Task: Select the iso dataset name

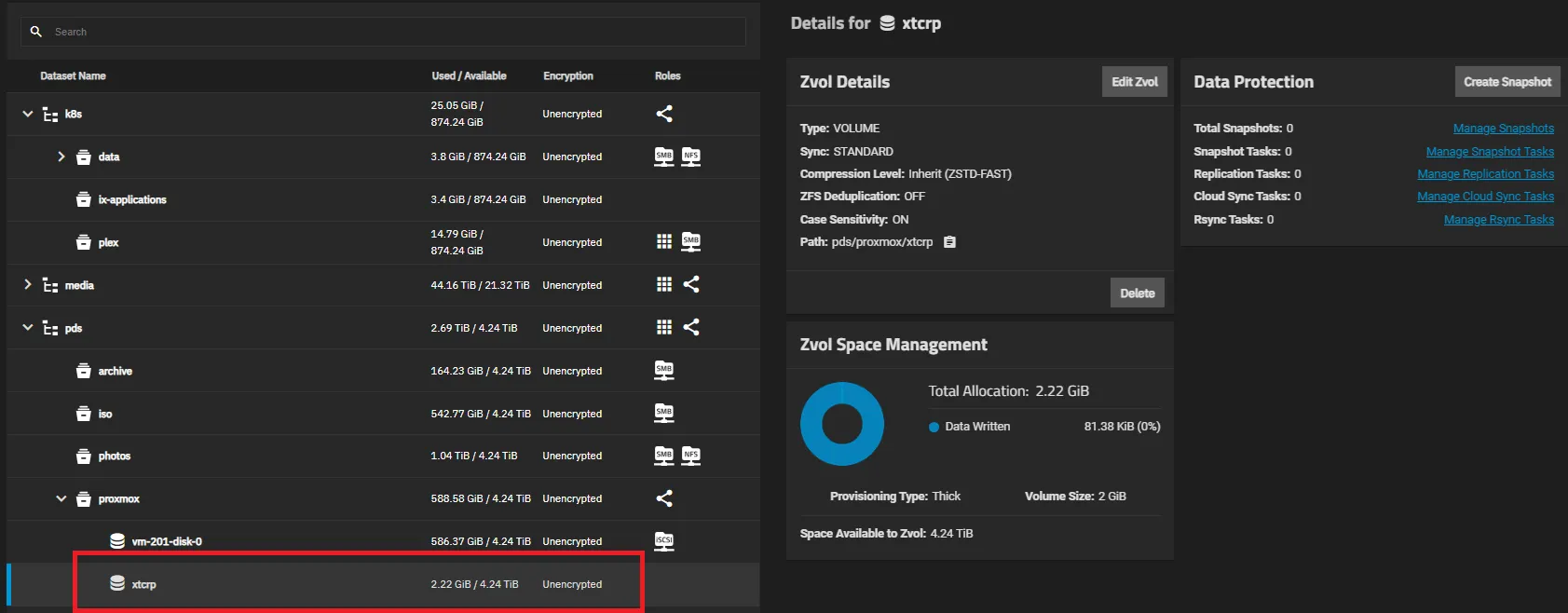Action: [105, 414]
